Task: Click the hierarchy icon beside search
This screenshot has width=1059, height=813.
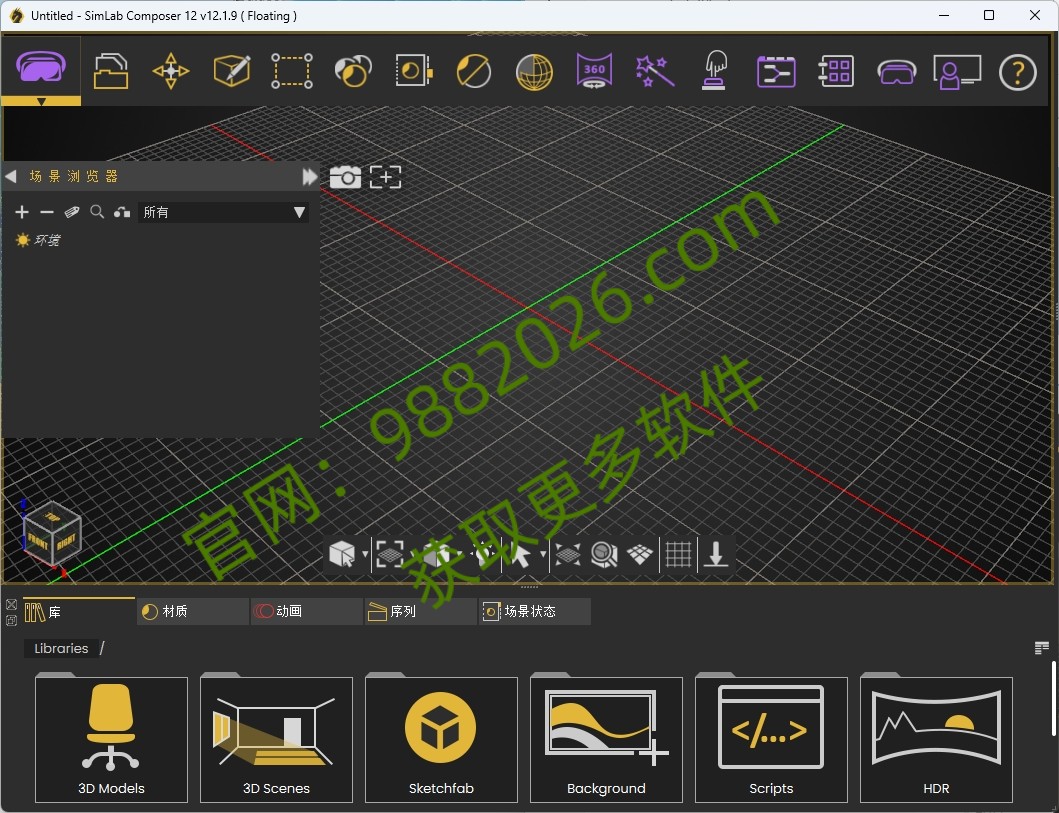Action: pos(122,212)
